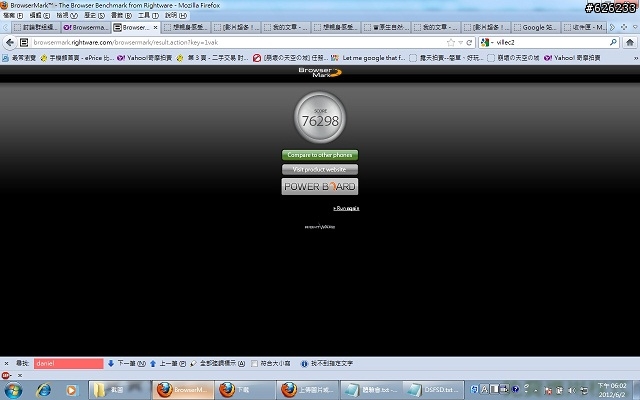Click the find field containing 'daniel'
The width and height of the screenshot is (640, 400).
pos(69,363)
